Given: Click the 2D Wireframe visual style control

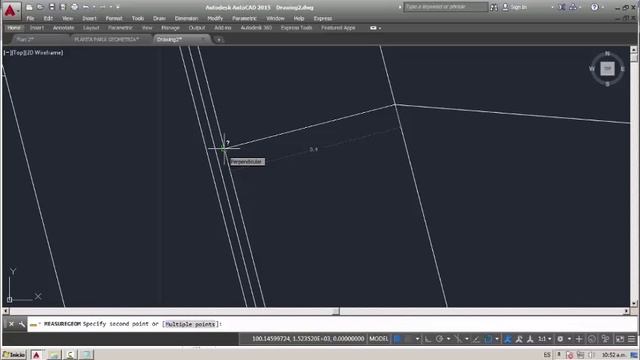Looking at the screenshot, I should click(x=44, y=53).
